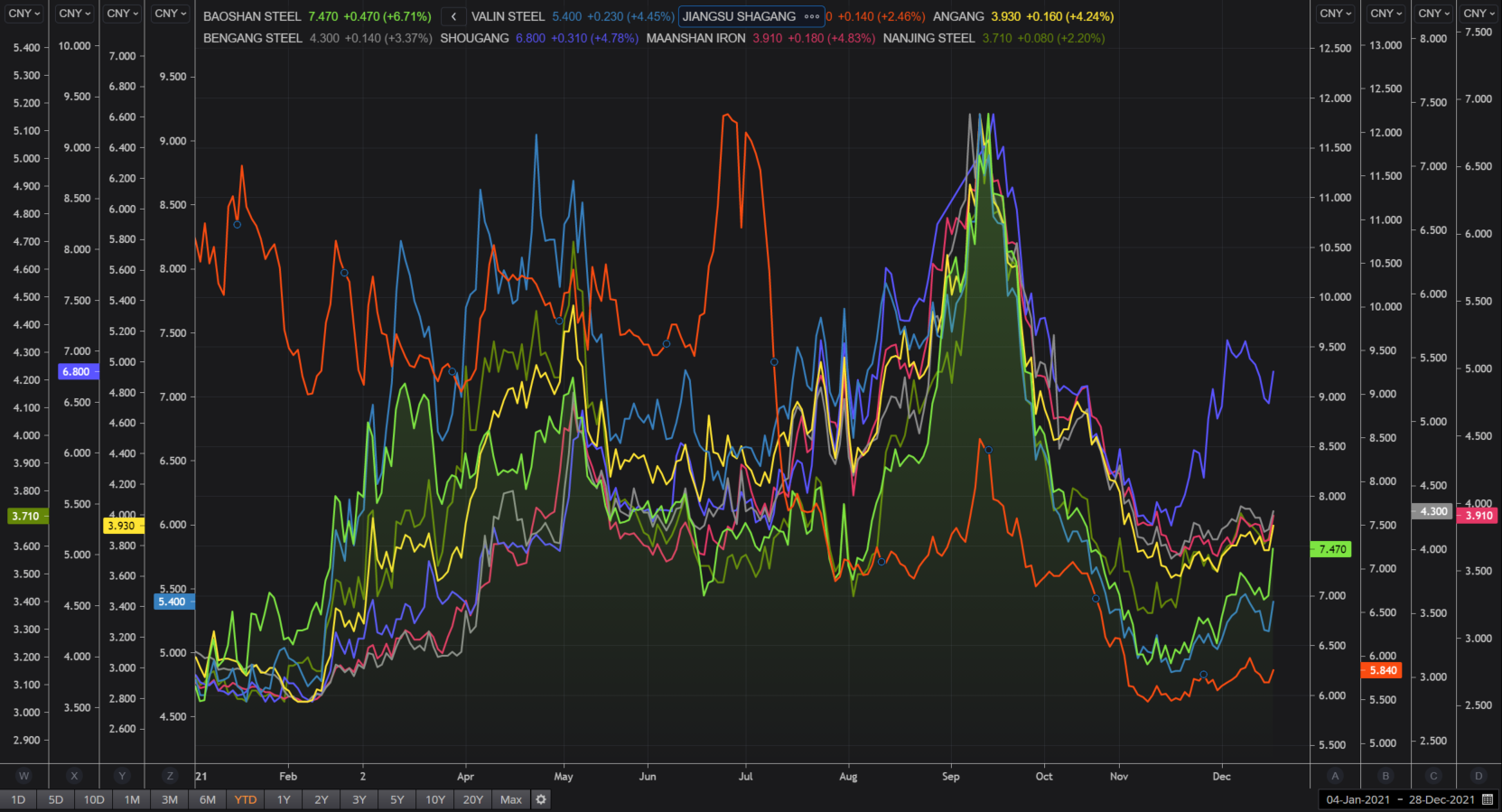
Task: Switch the chart period to 1D
Action: 18,799
